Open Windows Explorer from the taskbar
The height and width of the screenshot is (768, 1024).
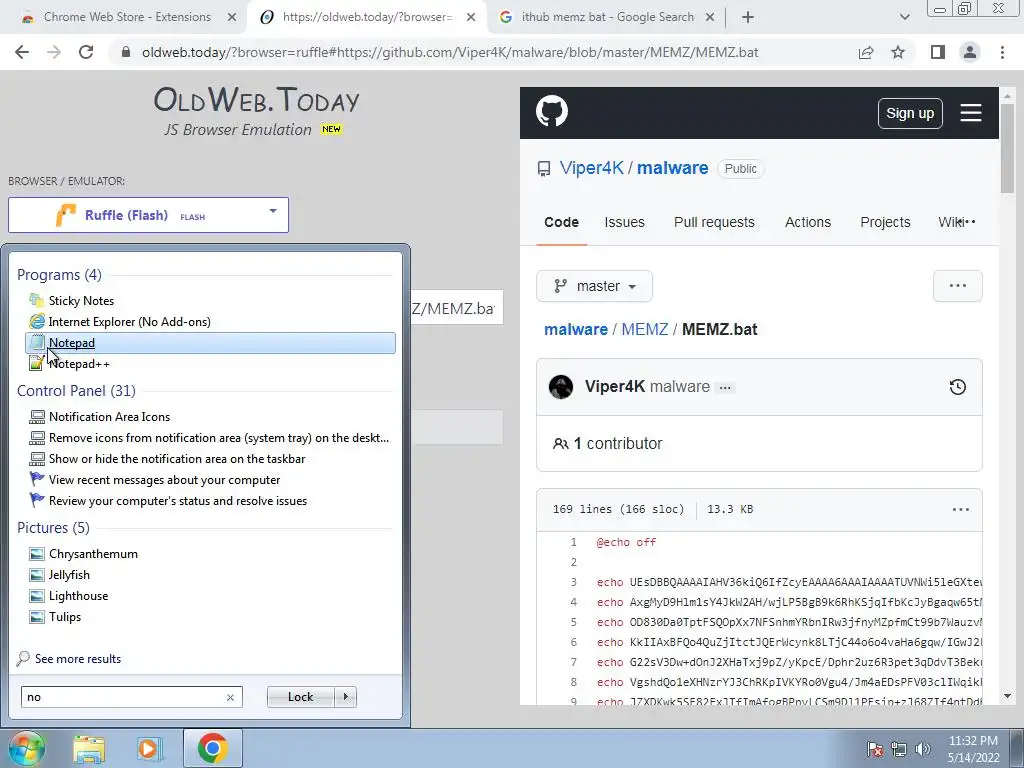click(89, 748)
